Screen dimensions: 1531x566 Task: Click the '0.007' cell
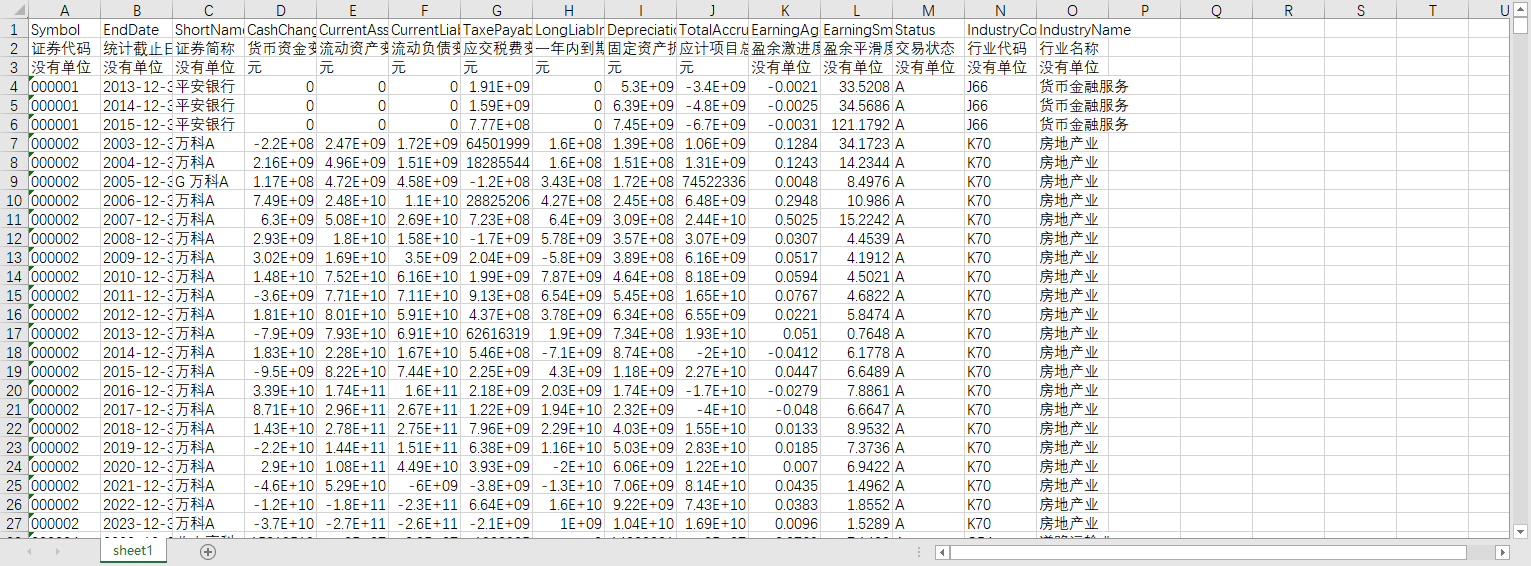(x=784, y=467)
